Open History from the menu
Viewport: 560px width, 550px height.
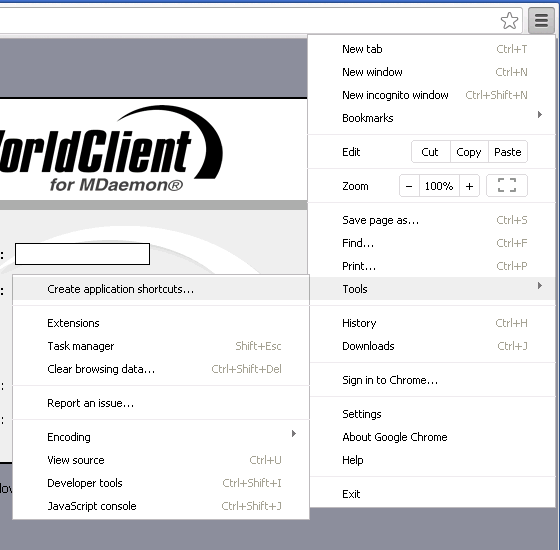click(431, 323)
